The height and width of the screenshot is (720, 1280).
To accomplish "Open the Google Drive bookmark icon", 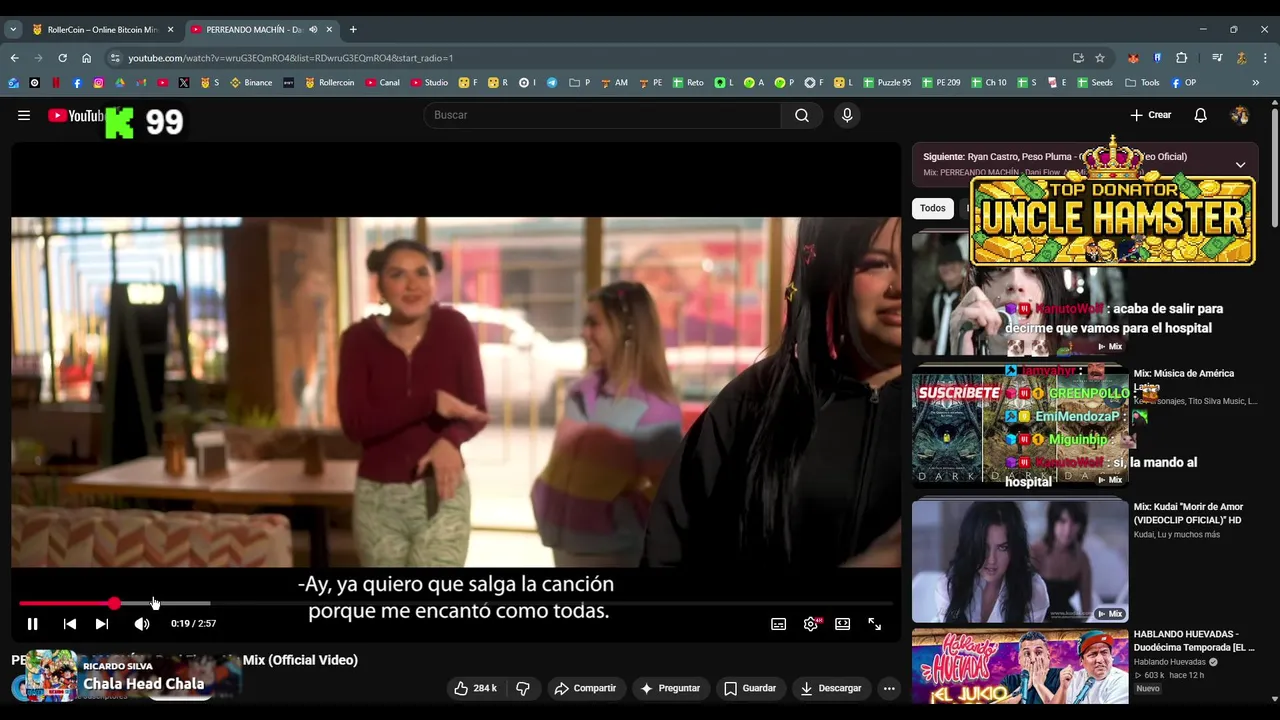I will [x=120, y=83].
